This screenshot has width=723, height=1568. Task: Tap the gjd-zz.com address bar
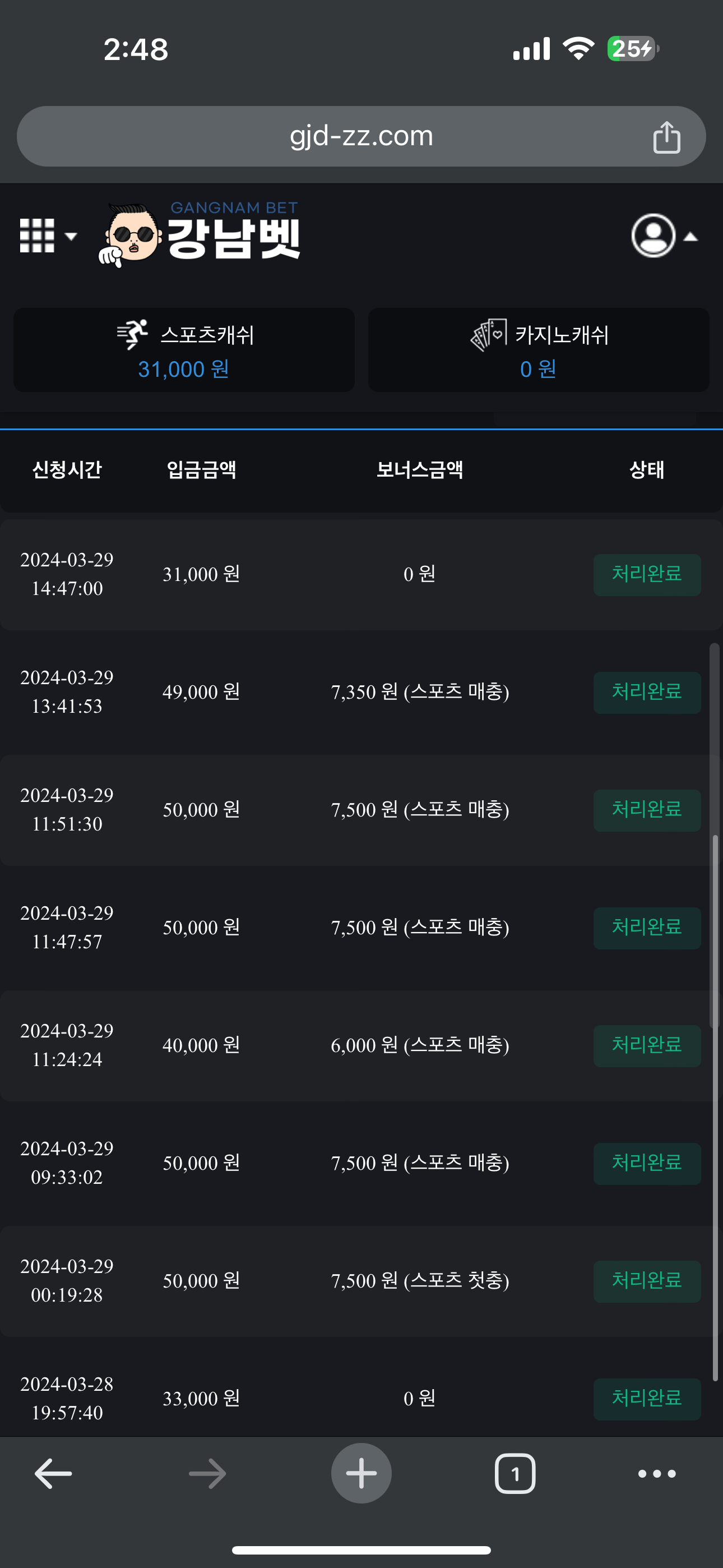[x=360, y=136]
